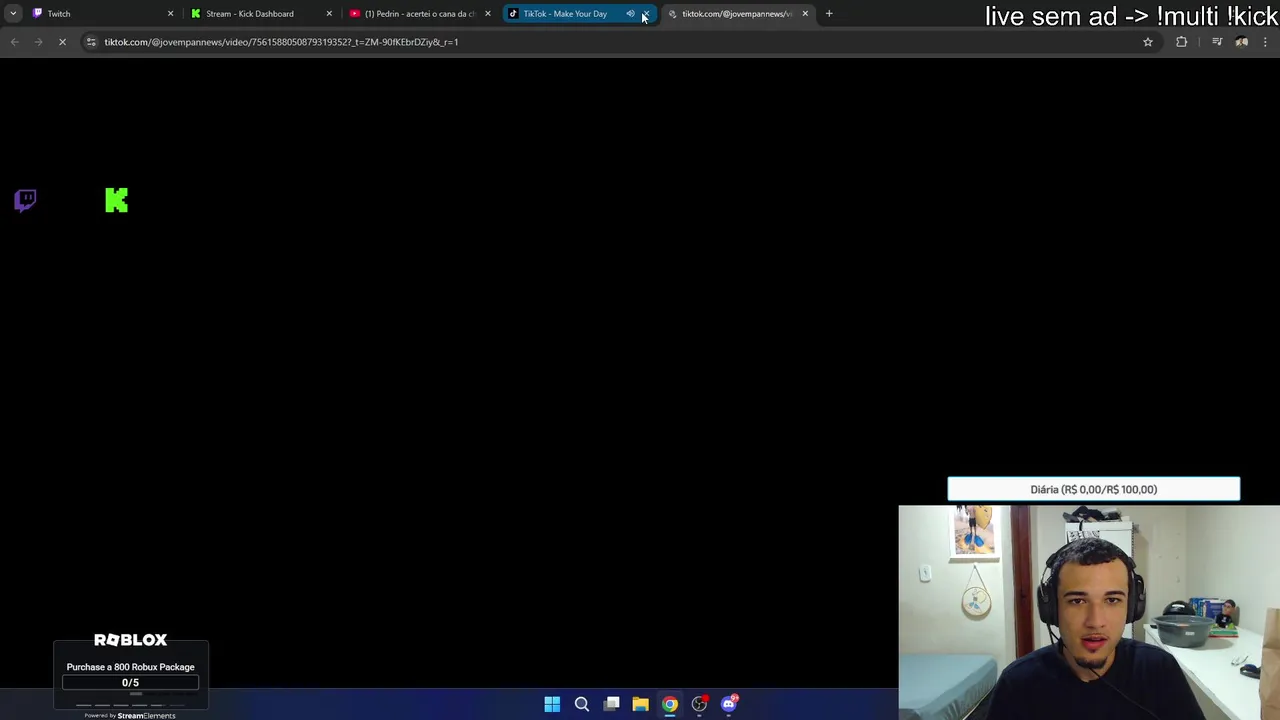Open the Chrome three-dot menu

tap(1266, 42)
